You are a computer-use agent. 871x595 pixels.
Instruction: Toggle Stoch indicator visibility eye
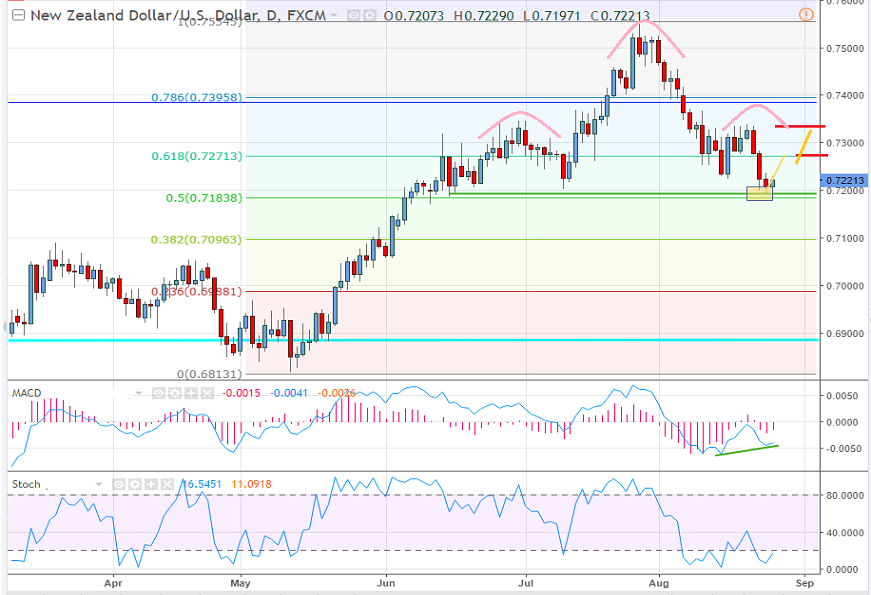[x=119, y=484]
